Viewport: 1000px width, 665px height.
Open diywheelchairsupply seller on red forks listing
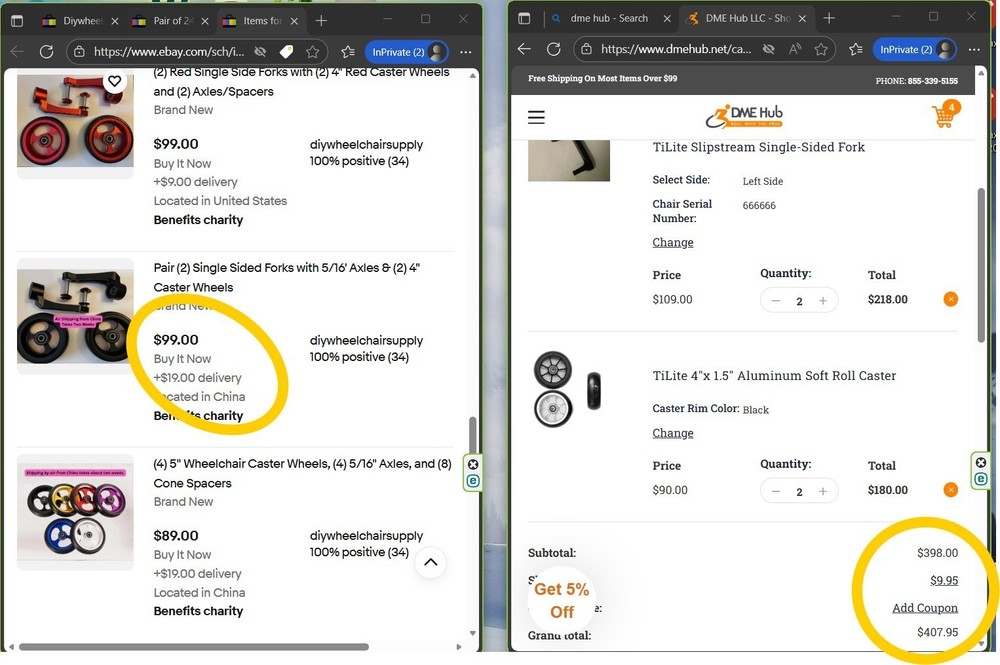pyautogui.click(x=366, y=145)
